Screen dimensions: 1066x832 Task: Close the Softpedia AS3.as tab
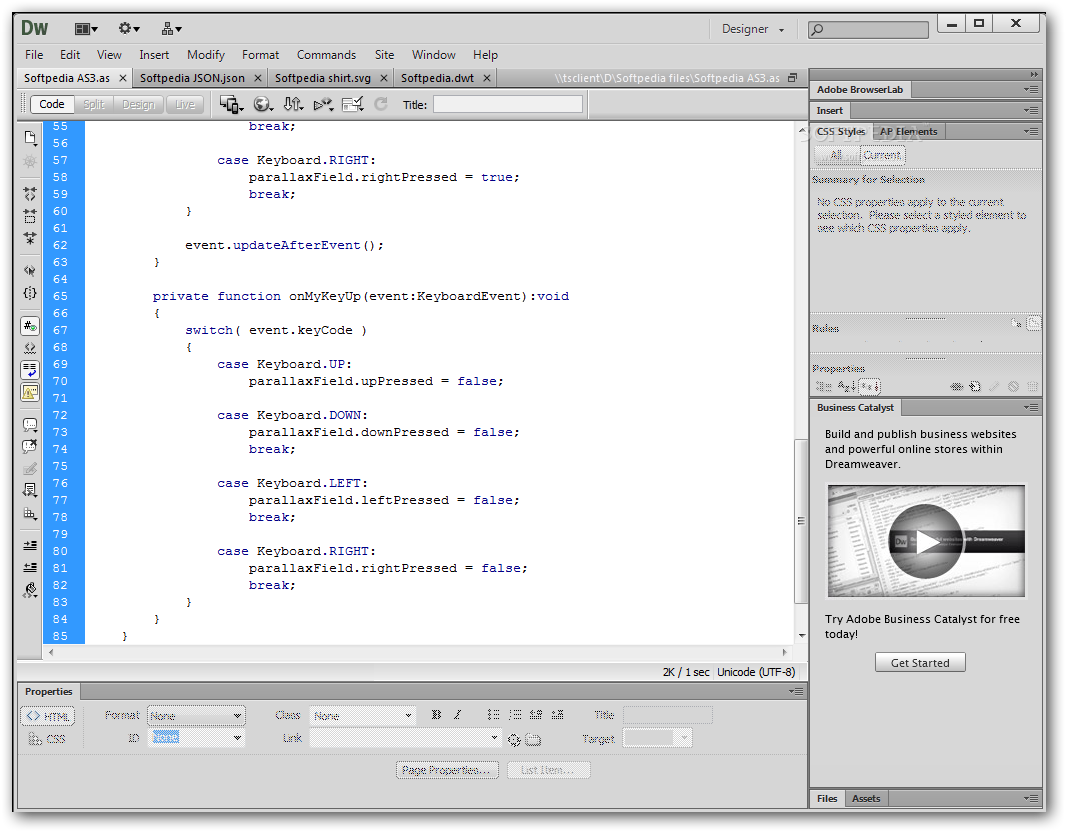[x=122, y=78]
